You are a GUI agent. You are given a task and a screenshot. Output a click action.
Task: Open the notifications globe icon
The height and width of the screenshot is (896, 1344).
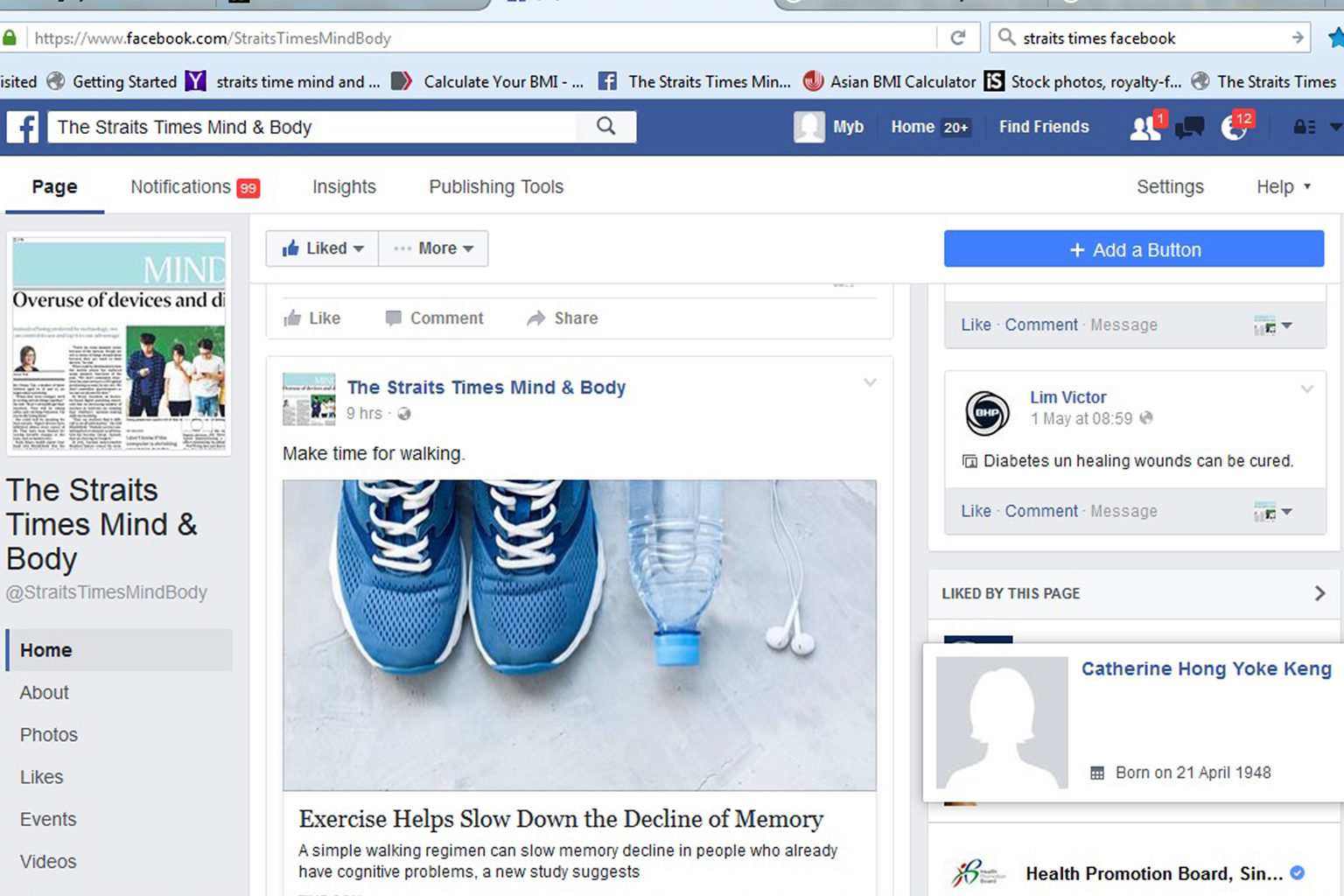[1234, 128]
